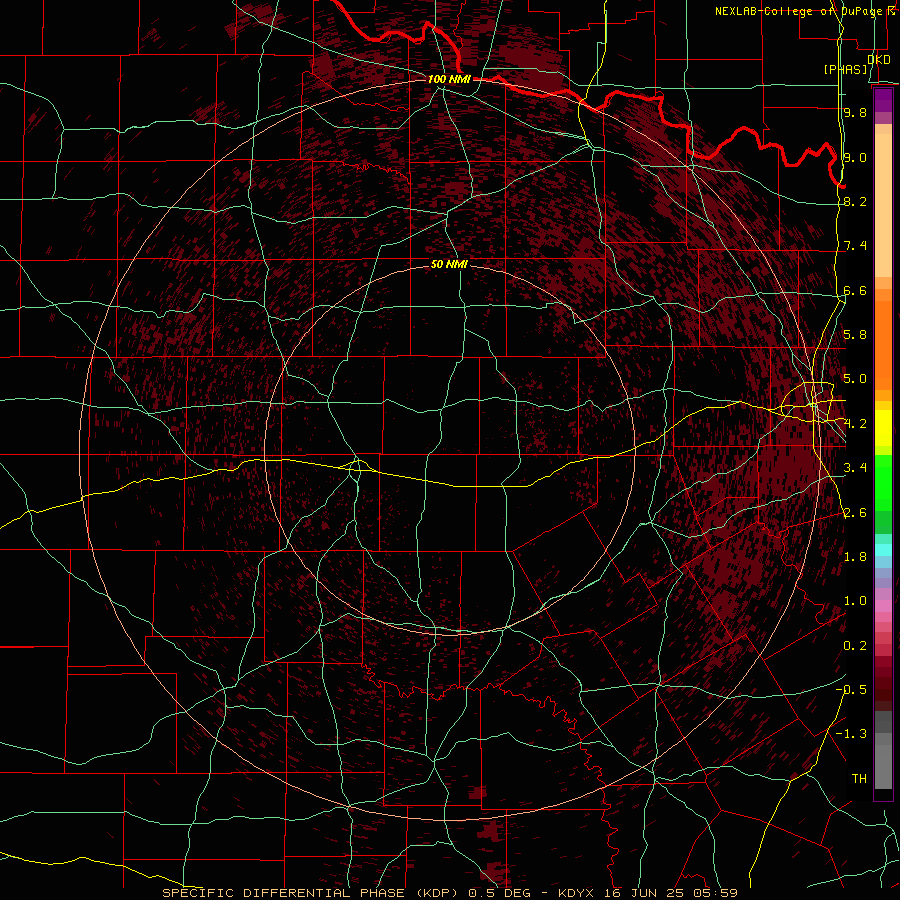
Task: Click the 0.2 scale value
Action: point(855,646)
